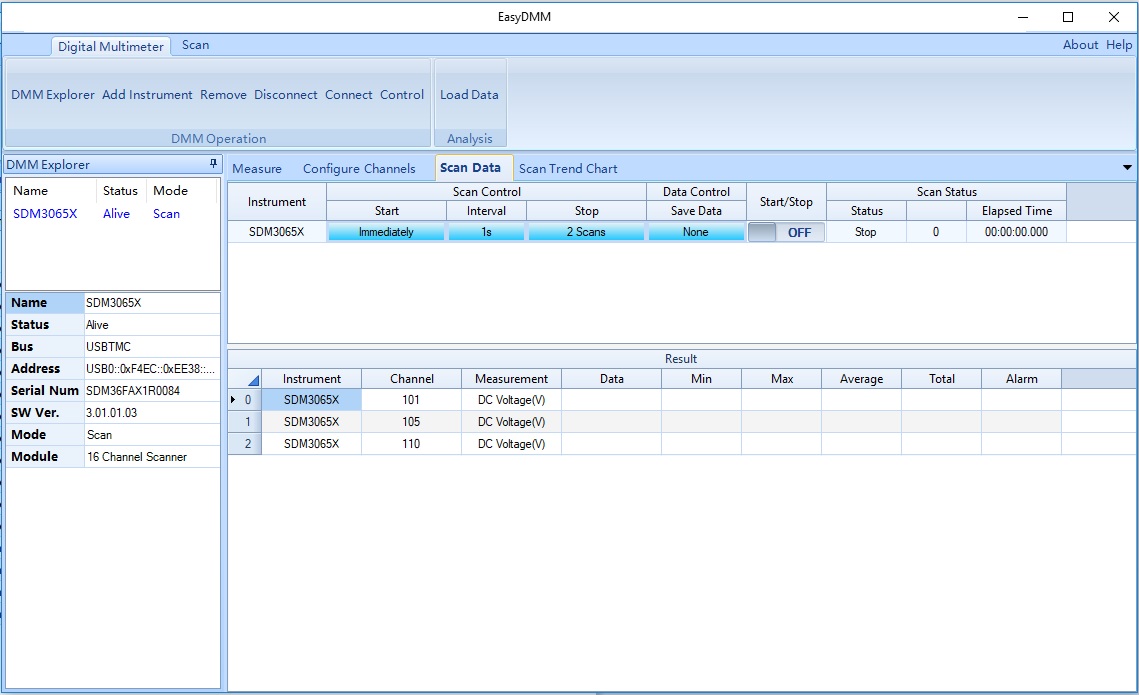Remove the selected instrument
This screenshot has height=695, width=1139.
(x=223, y=95)
